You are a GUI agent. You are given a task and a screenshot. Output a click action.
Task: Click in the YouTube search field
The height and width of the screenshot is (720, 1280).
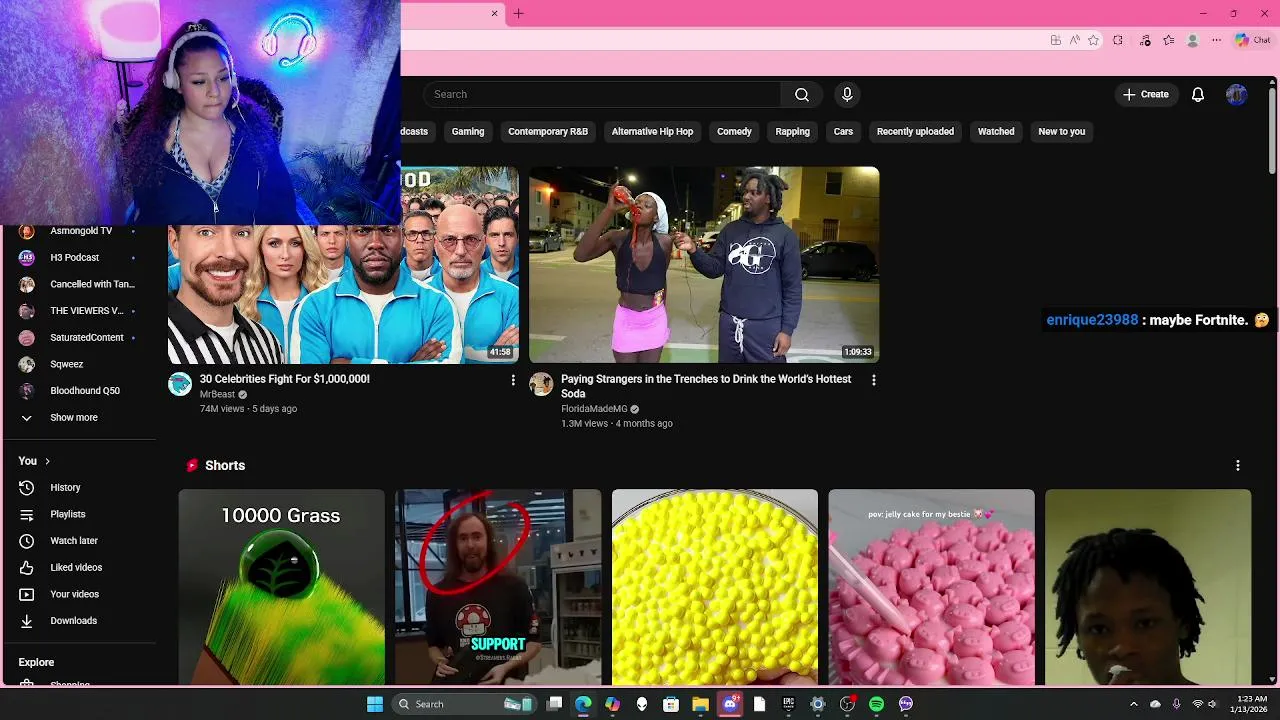[602, 94]
